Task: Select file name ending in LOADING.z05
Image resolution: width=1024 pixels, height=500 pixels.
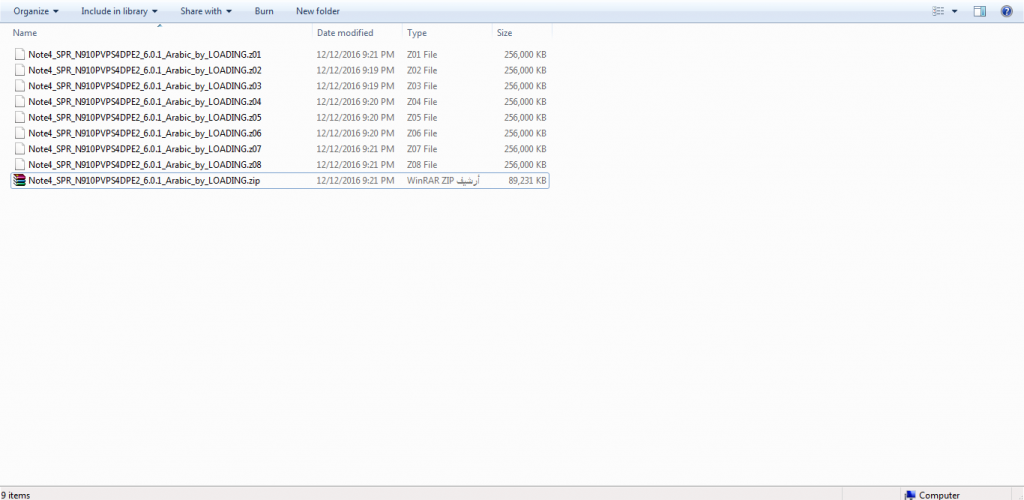Action: (145, 117)
